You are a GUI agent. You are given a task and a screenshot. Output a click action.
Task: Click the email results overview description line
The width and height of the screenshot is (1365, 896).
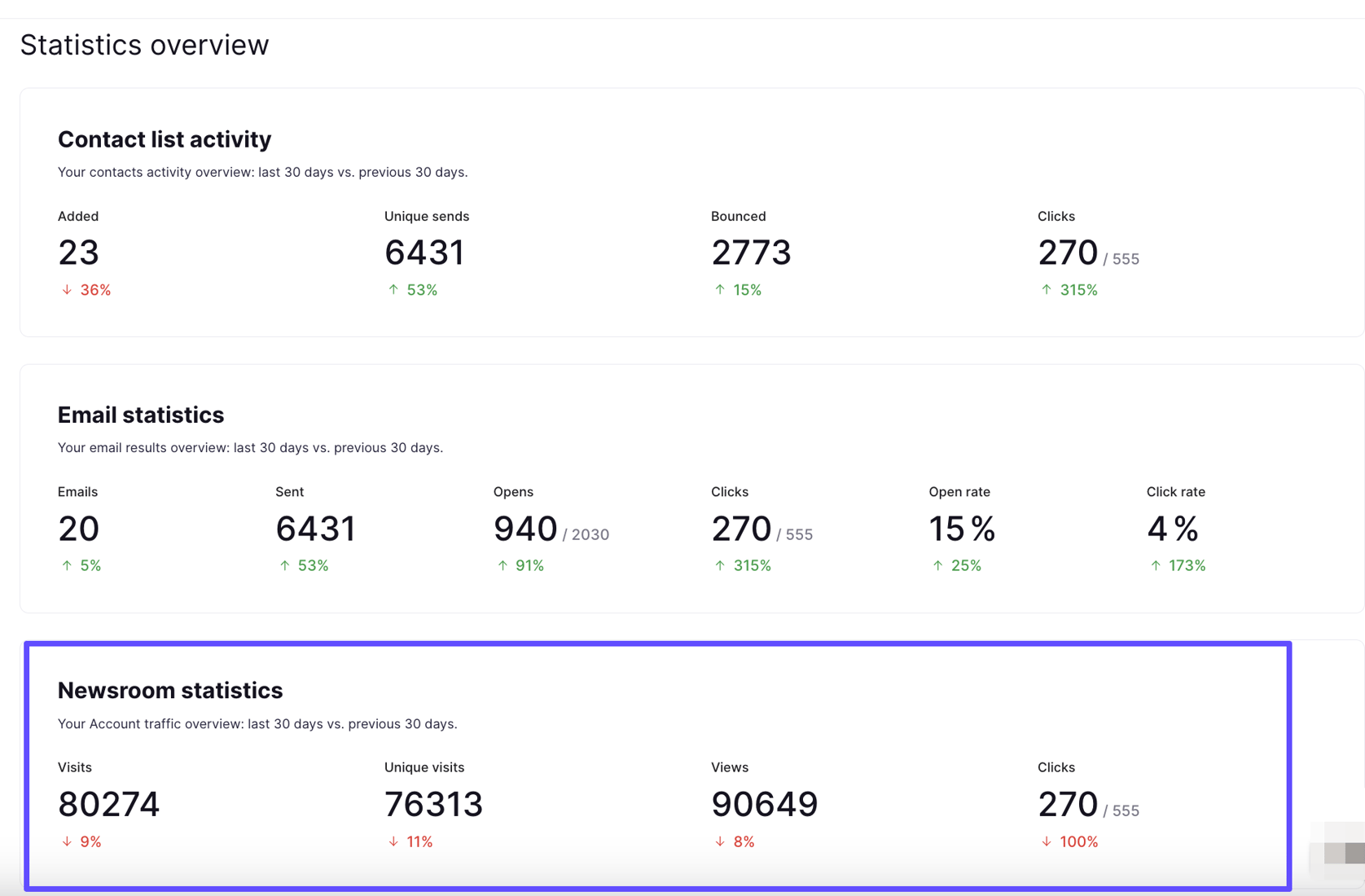click(x=250, y=447)
